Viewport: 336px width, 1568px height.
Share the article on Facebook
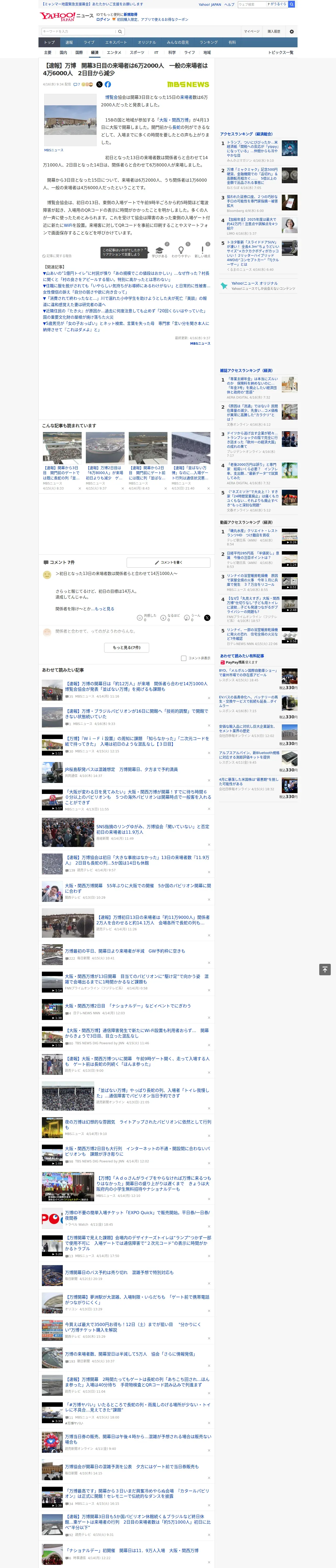[x=108, y=85]
